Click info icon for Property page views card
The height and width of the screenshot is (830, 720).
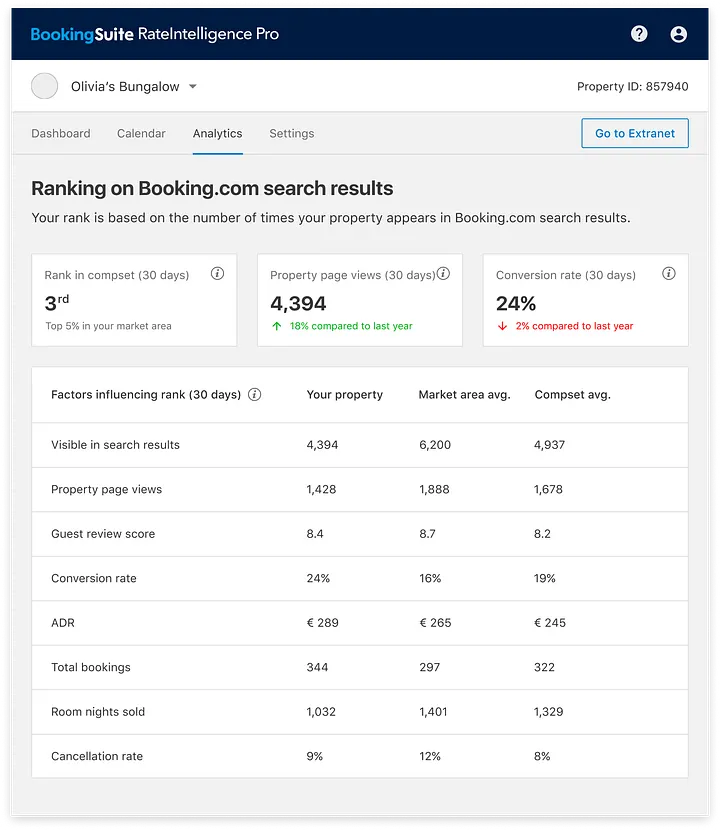[x=443, y=274]
